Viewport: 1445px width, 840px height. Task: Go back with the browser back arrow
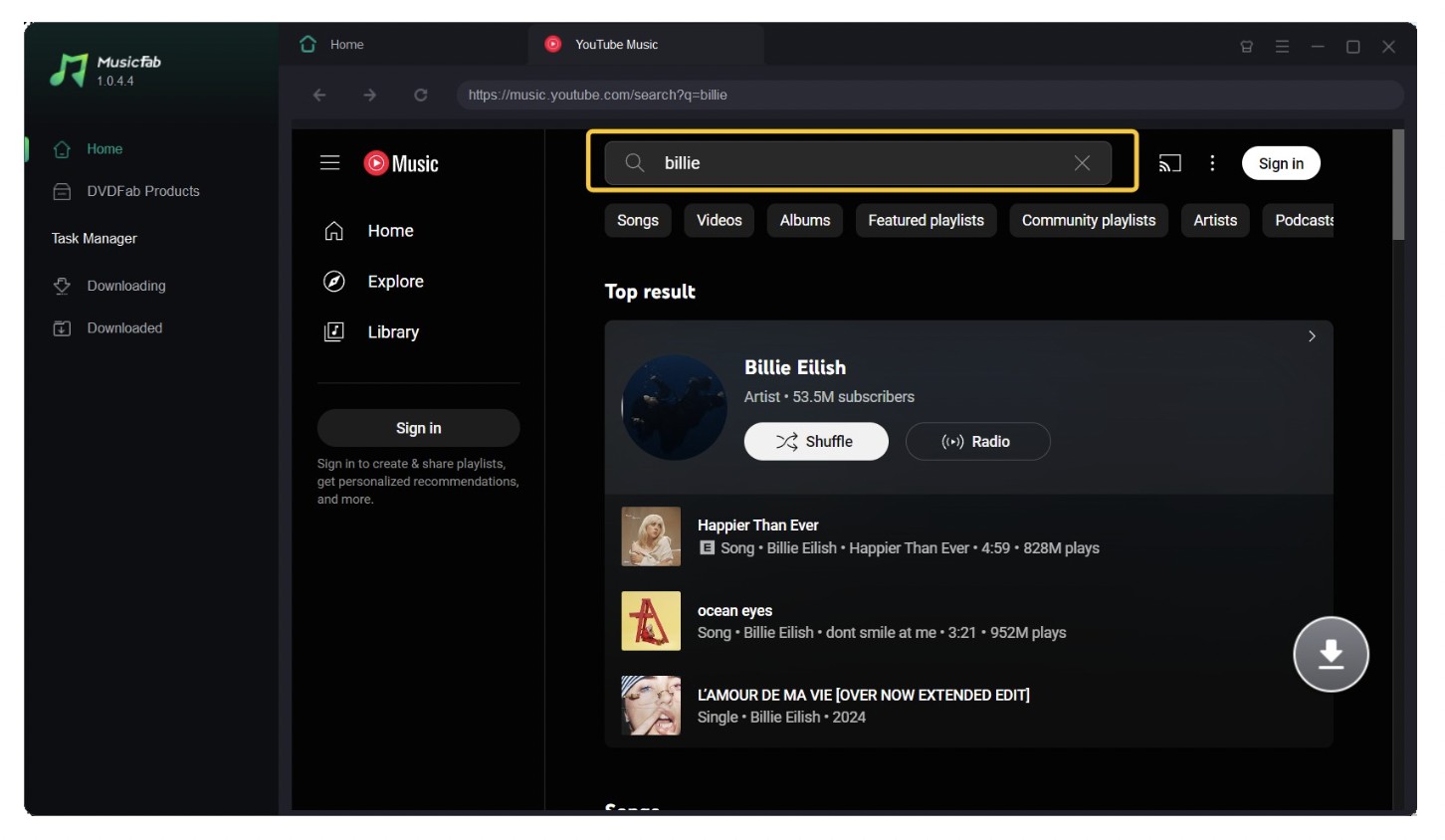click(319, 95)
